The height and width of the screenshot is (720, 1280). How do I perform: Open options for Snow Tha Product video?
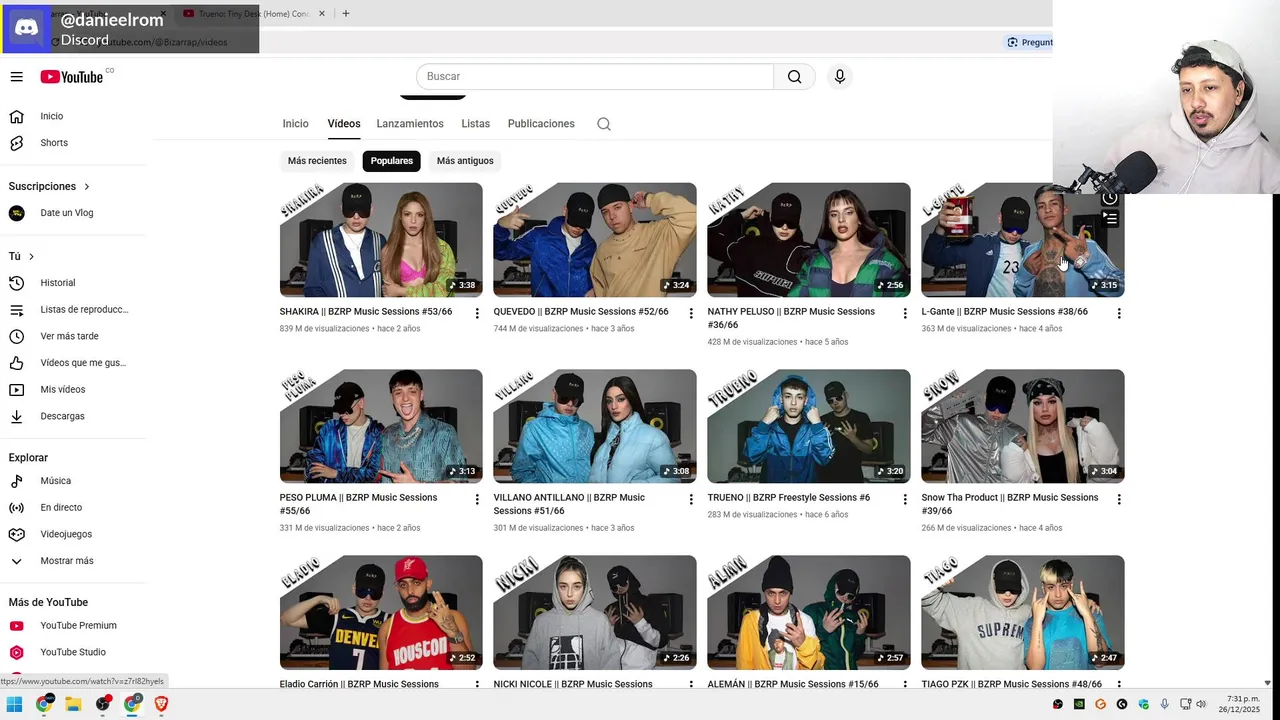click(x=1119, y=499)
